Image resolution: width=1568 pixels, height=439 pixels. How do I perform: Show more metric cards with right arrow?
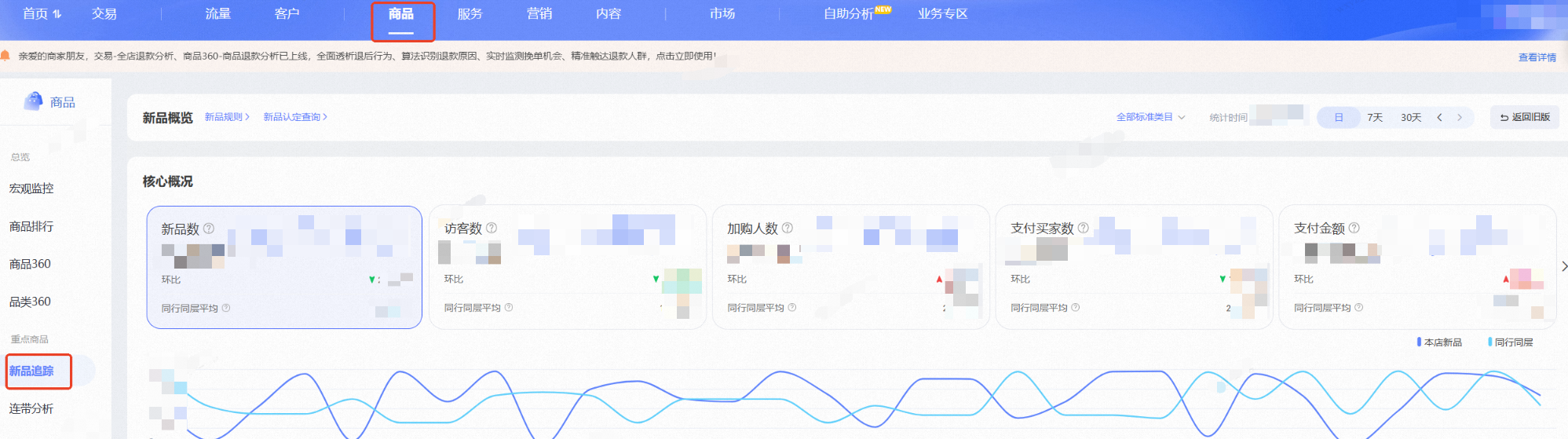point(1563,266)
